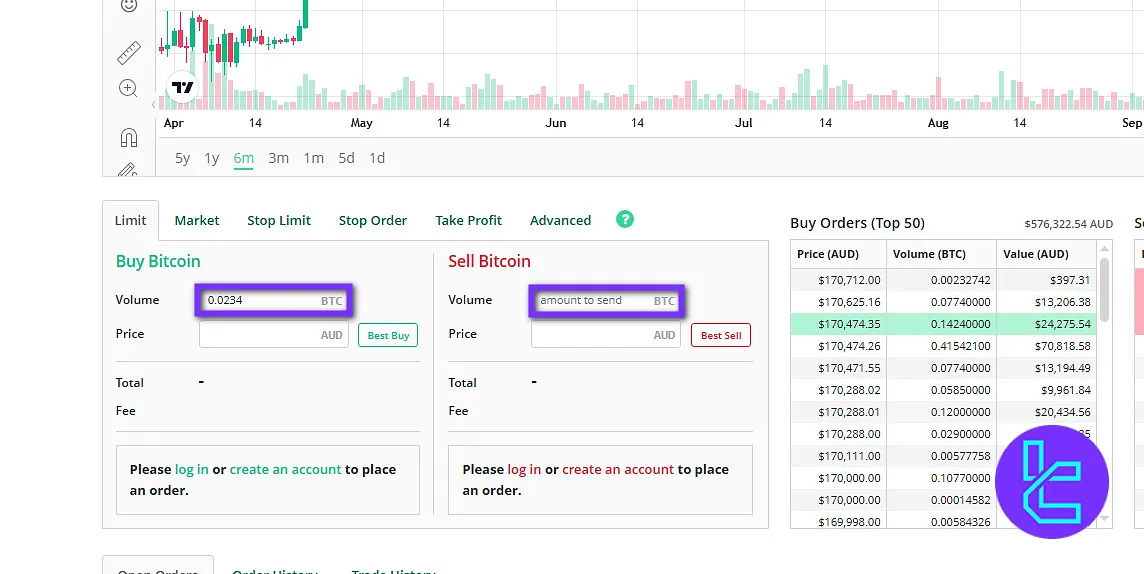Viewport: 1144px width, 574px height.
Task: Set chart range to 5y
Action: point(182,158)
